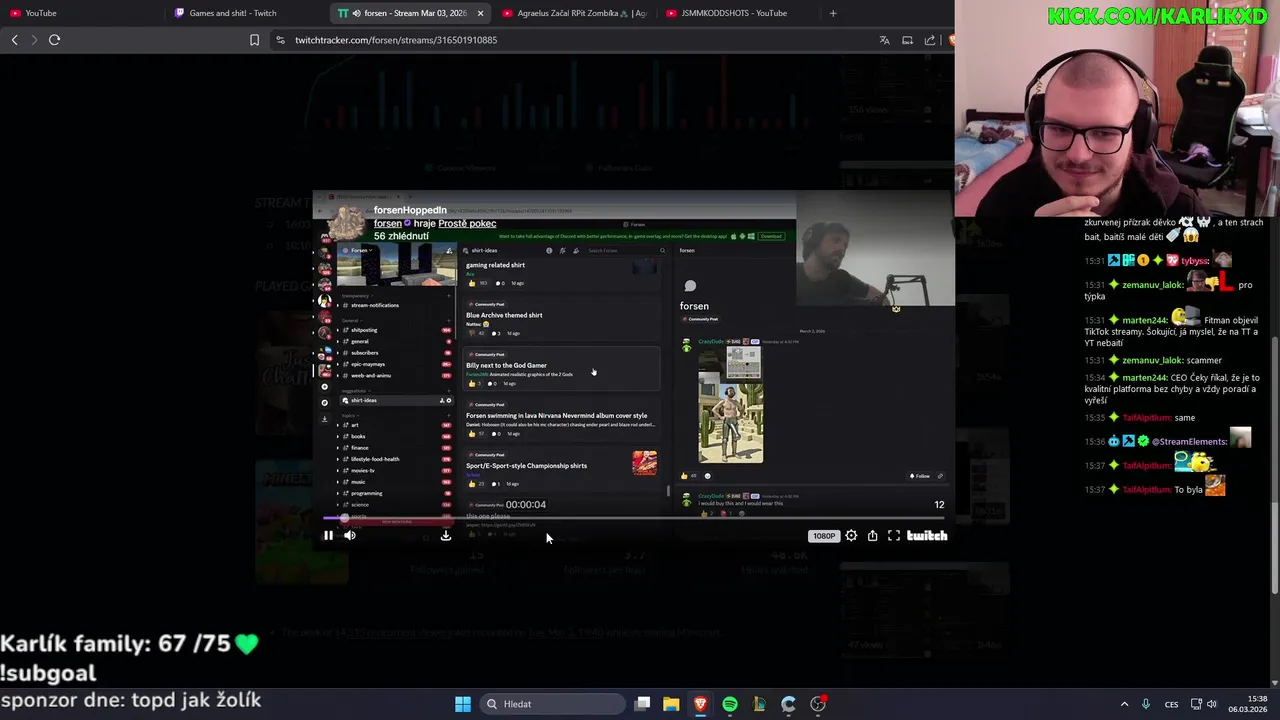1280x720 pixels.
Task: Open clip player settings gear
Action: pyautogui.click(x=851, y=536)
